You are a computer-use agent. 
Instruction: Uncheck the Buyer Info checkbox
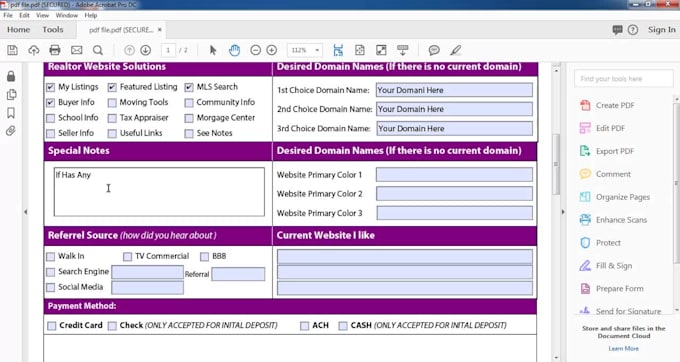[x=51, y=103]
